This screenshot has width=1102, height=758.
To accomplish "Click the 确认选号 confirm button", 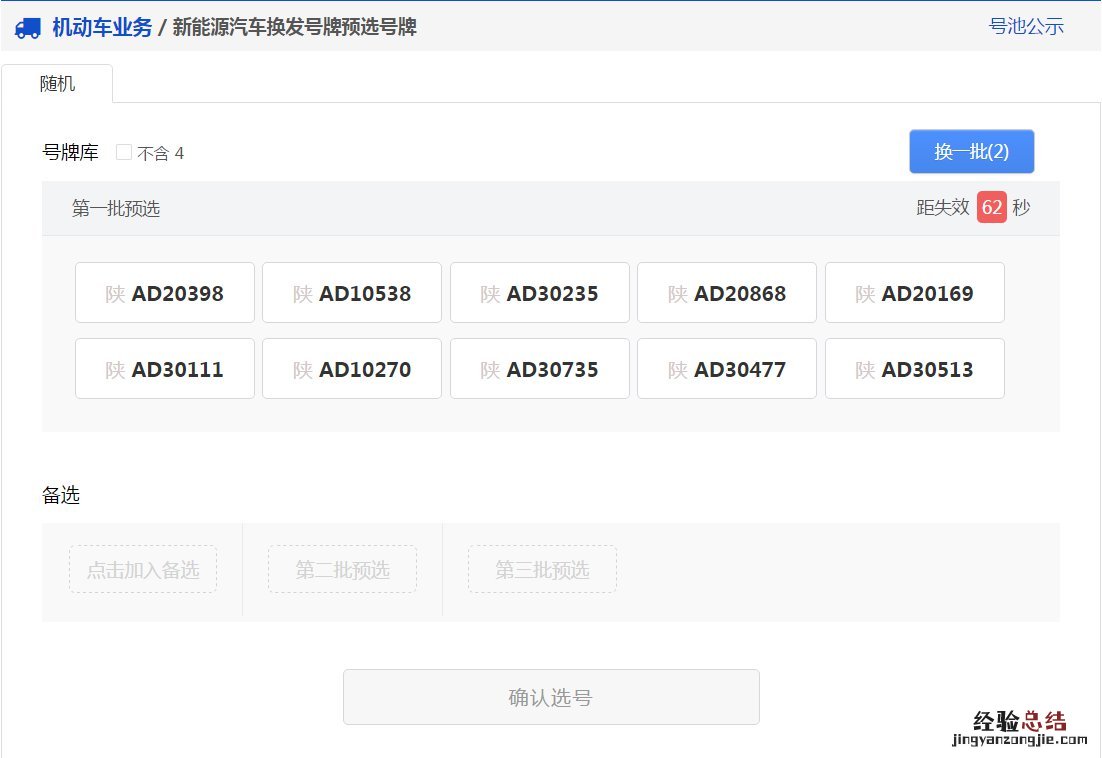I will (551, 696).
